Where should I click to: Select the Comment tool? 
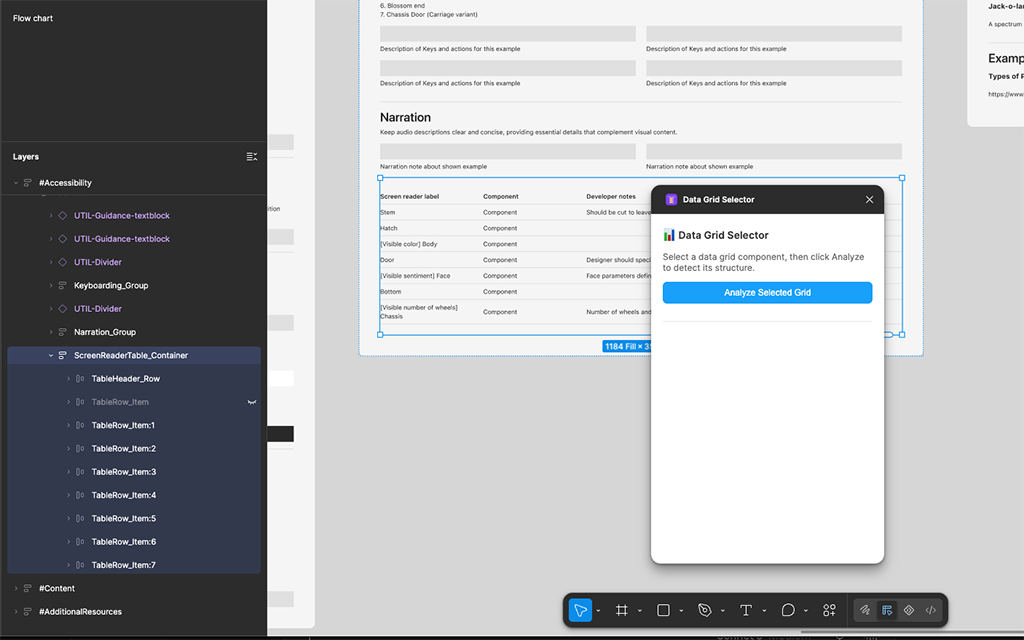[x=788, y=610]
